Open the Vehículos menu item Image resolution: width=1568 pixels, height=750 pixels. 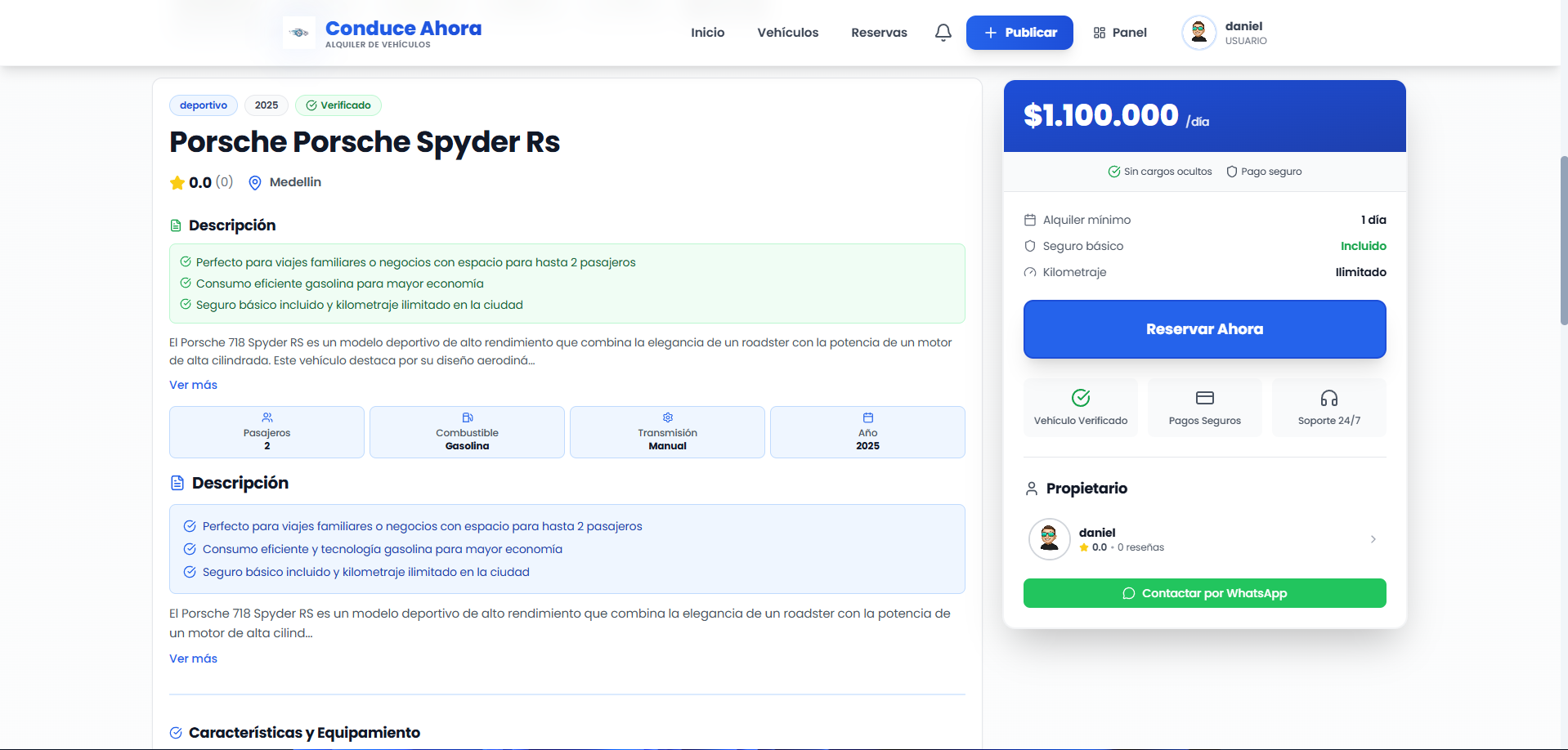(x=787, y=33)
